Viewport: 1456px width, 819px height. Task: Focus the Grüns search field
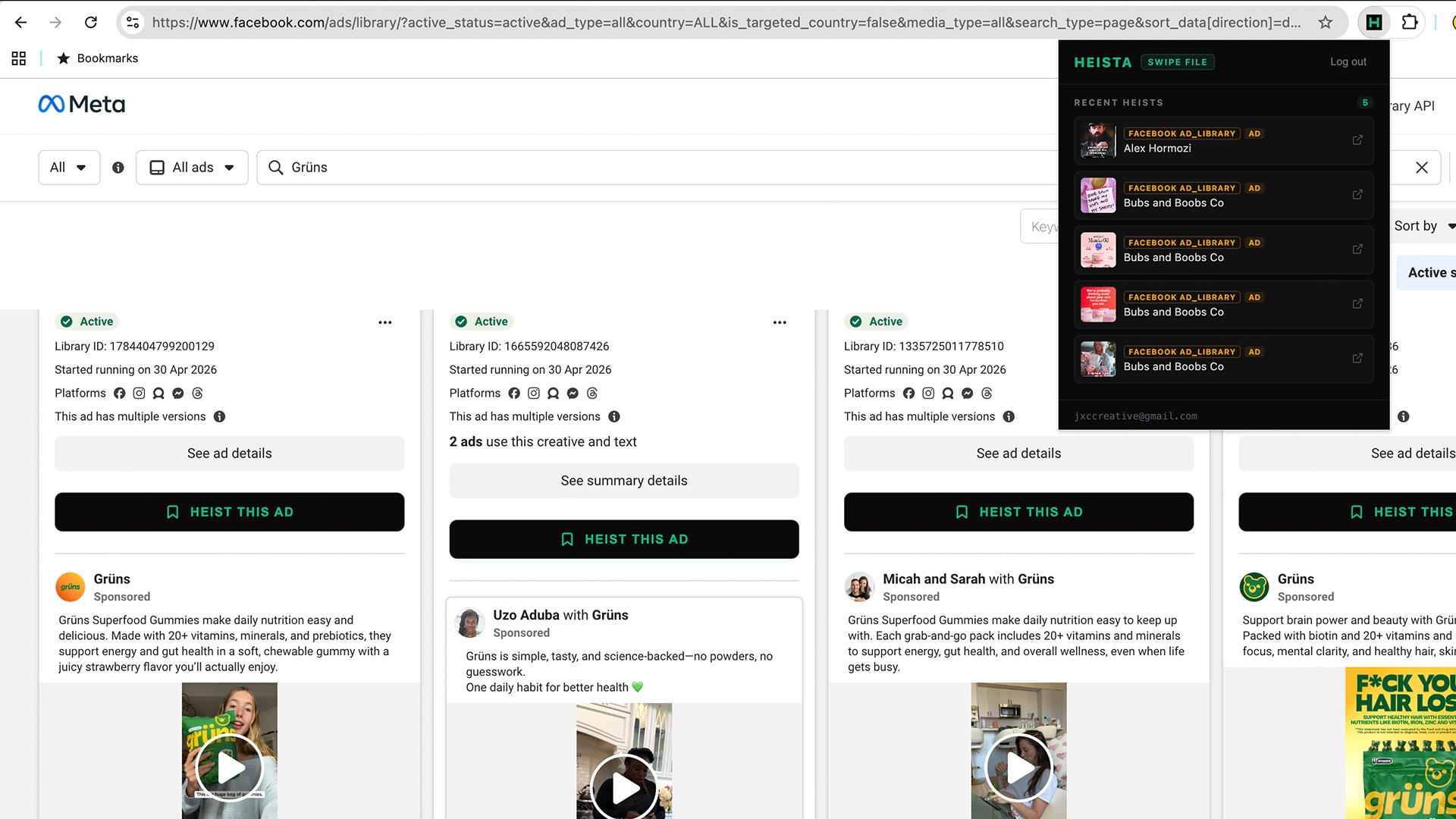tap(657, 168)
